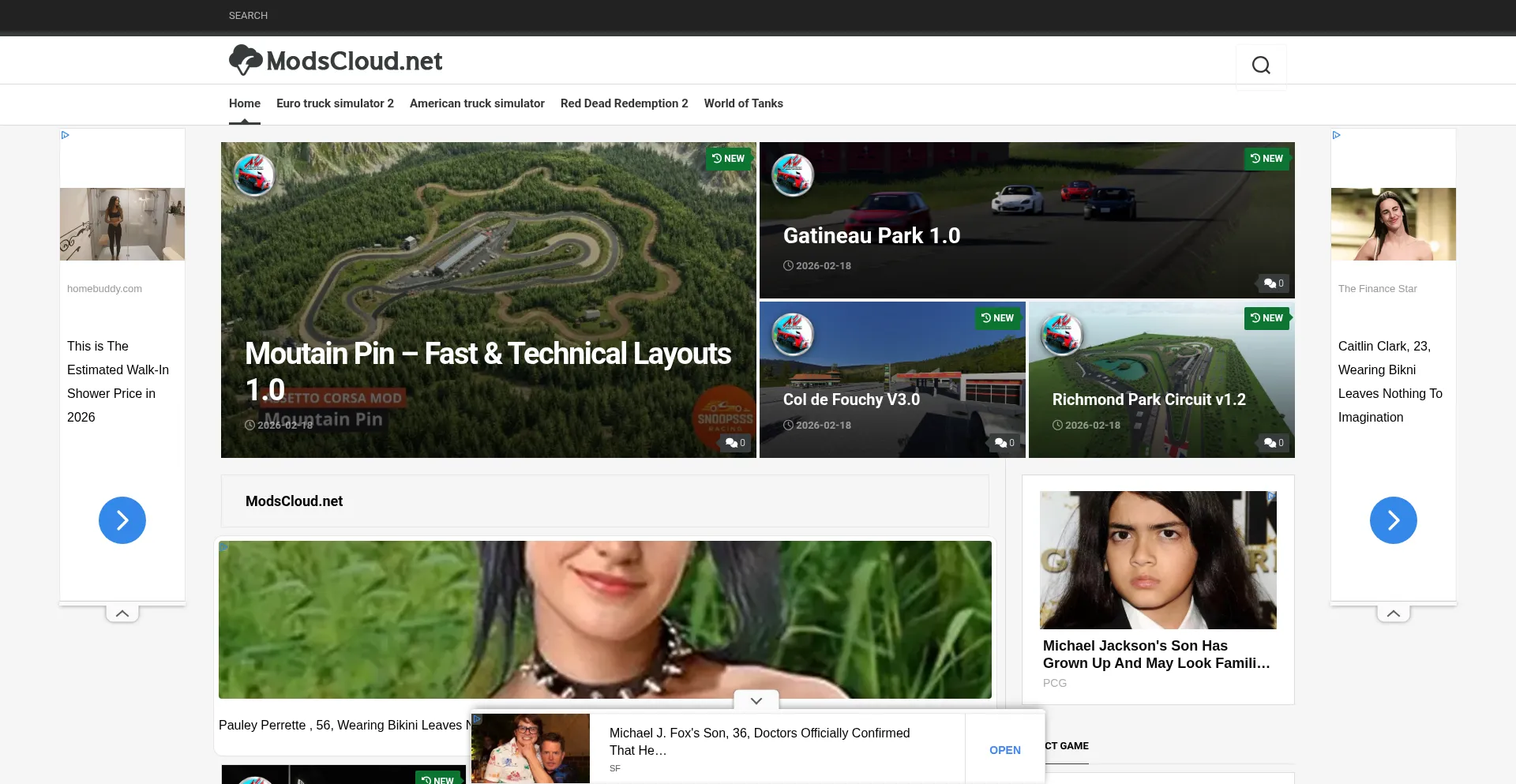Screen dimensions: 1516x784
Task: Collapse left sidebar ad with chevron
Action: (x=122, y=613)
